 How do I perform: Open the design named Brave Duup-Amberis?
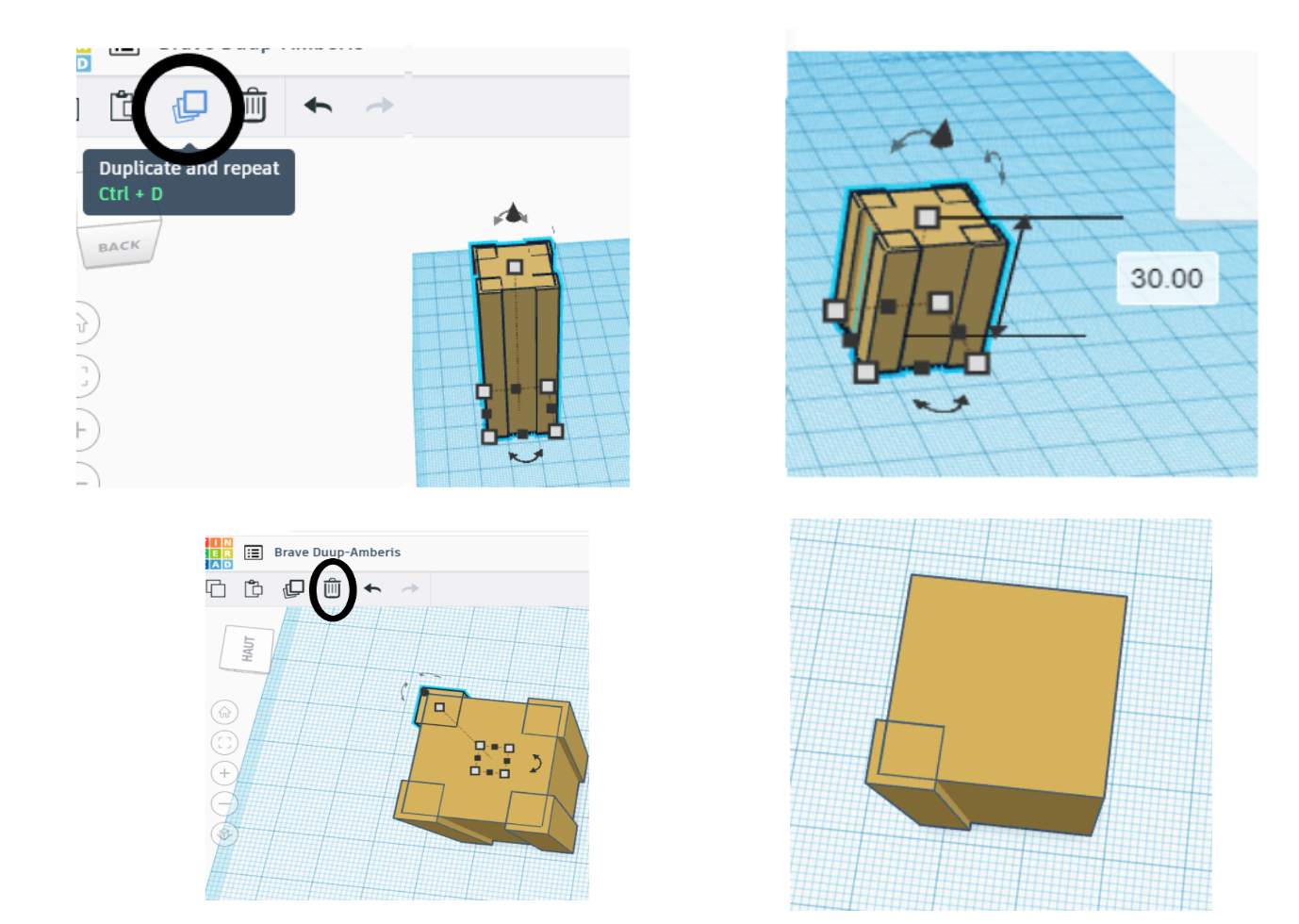[337, 552]
